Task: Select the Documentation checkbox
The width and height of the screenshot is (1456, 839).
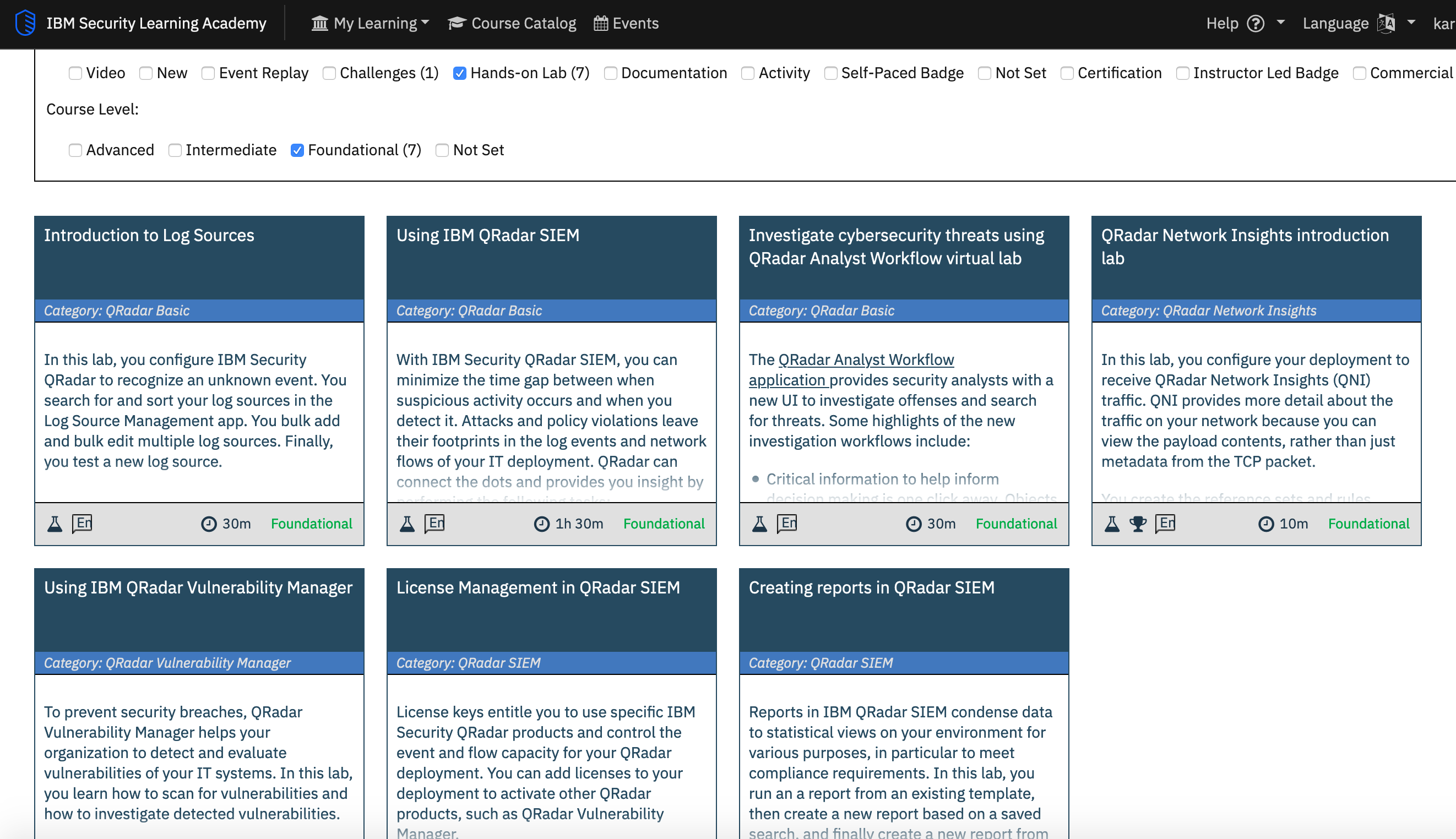Action: pyautogui.click(x=610, y=73)
